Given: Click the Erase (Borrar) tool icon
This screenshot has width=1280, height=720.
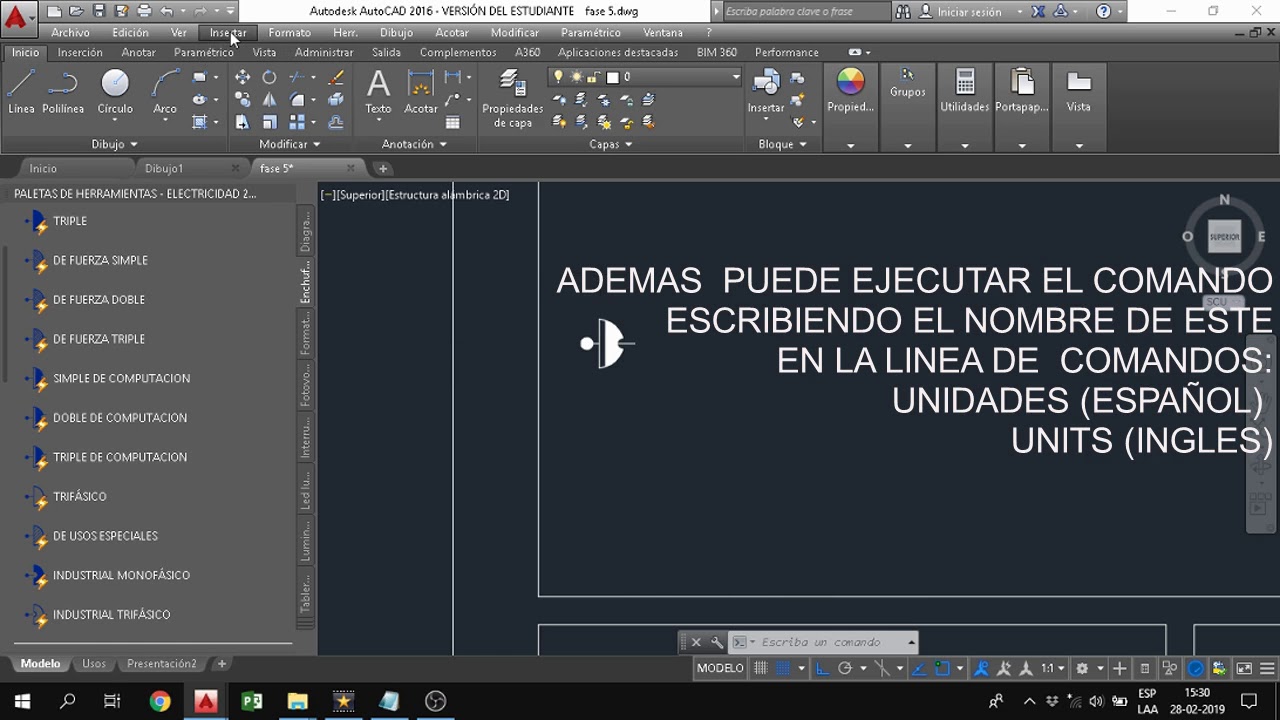Looking at the screenshot, I should coord(336,77).
